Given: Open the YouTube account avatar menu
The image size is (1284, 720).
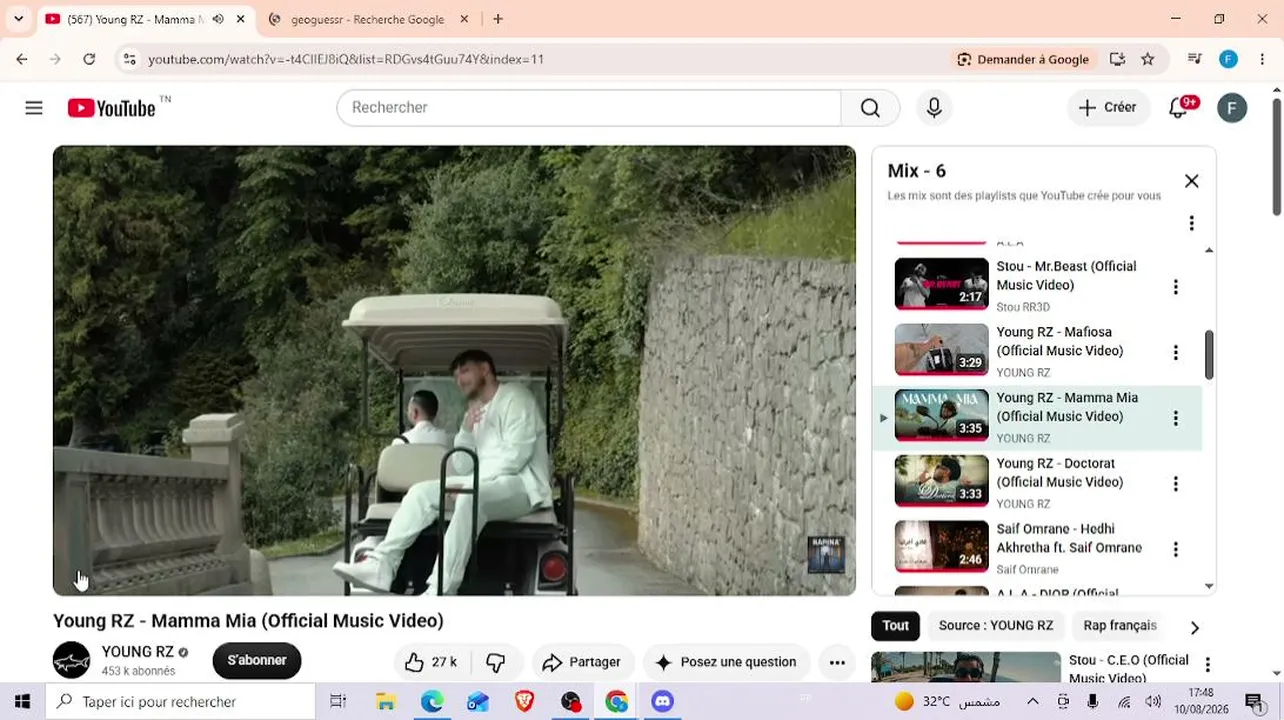Looking at the screenshot, I should 1232,108.
